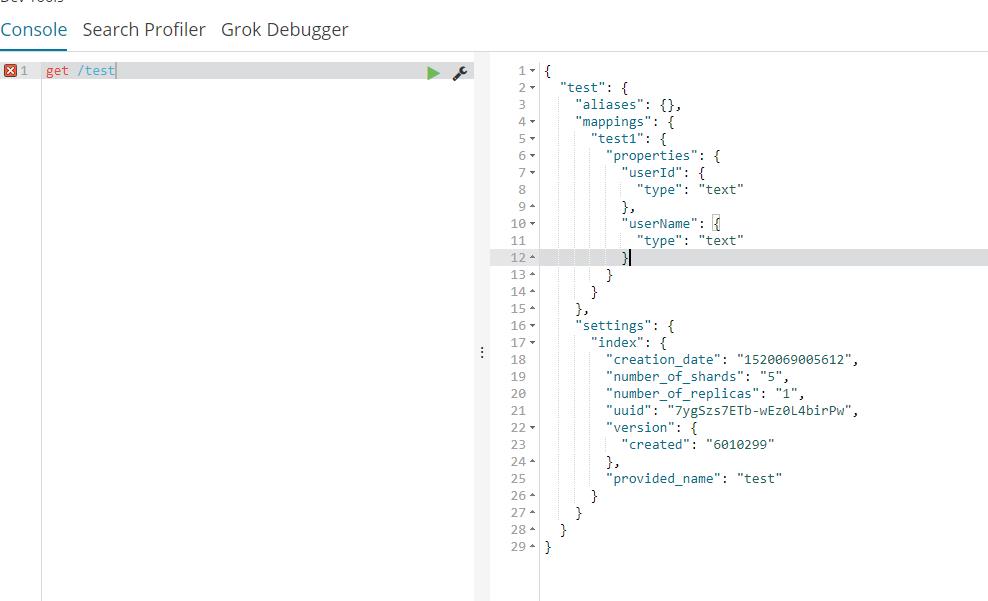Image resolution: width=988 pixels, height=601 pixels.
Task: Click the "creation_date" key
Action: coord(663,360)
